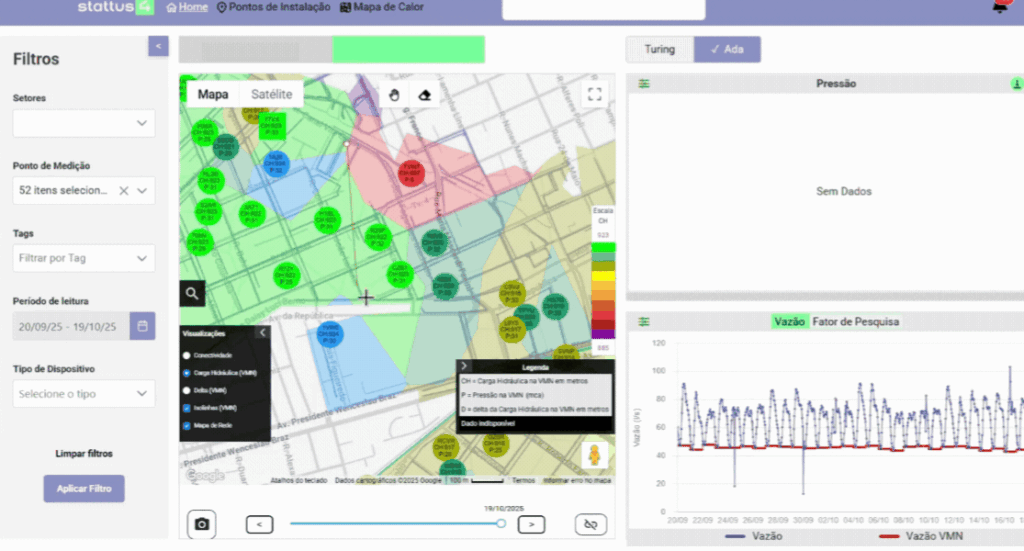
Task: Uncheck the Isolinhas (VMN) checkbox
Action: [x=187, y=408]
